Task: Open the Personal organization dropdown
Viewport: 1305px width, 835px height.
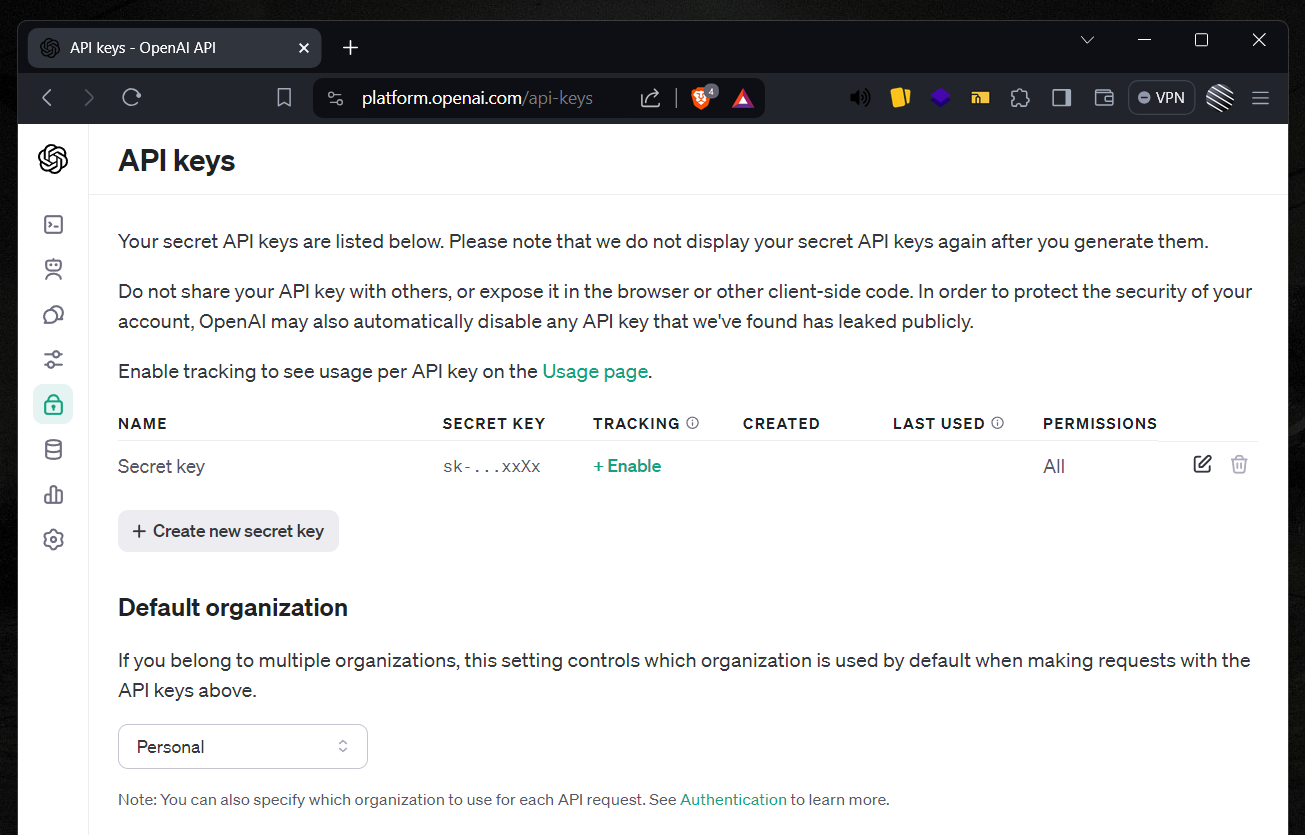Action: [x=243, y=746]
